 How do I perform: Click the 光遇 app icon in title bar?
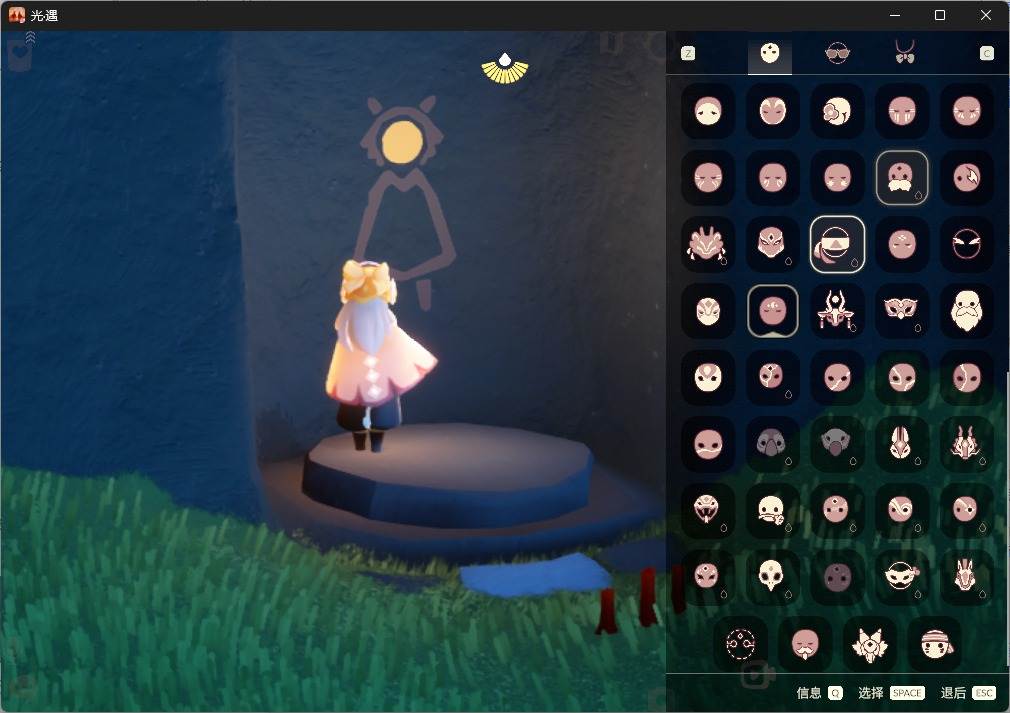[17, 15]
